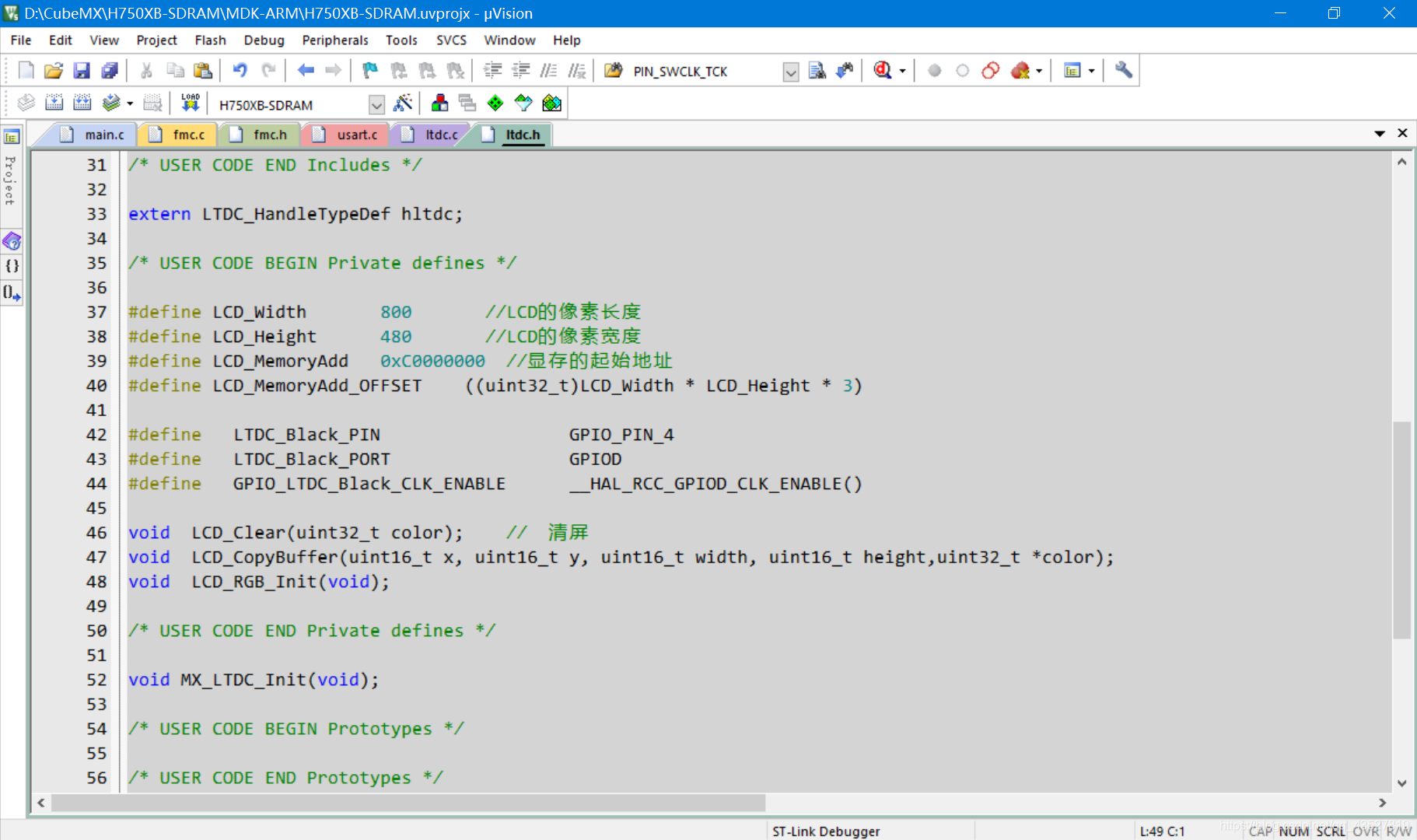Open the File menu

click(x=21, y=40)
